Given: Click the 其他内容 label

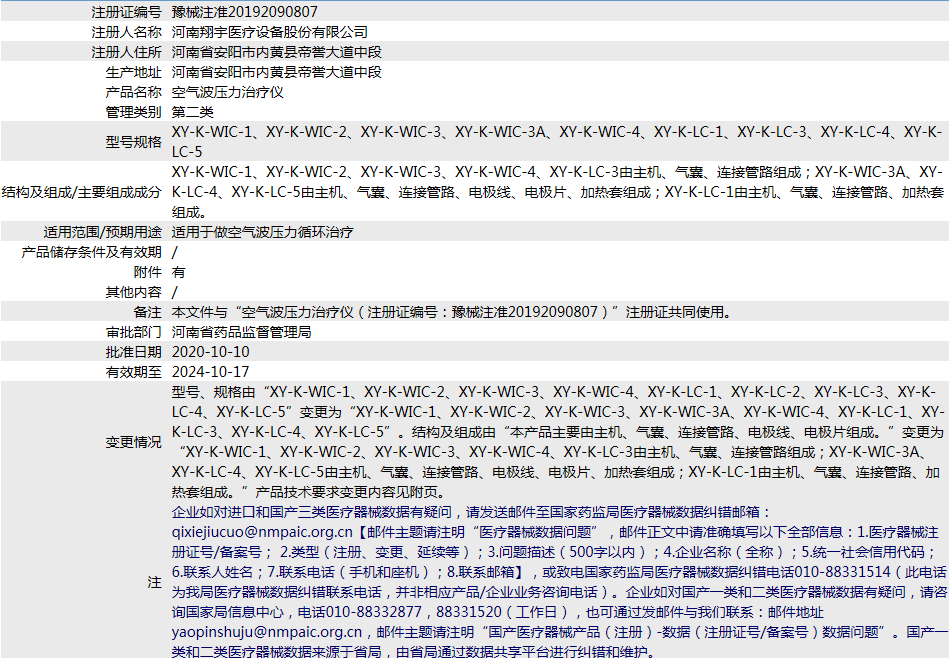Looking at the screenshot, I should [134, 293].
